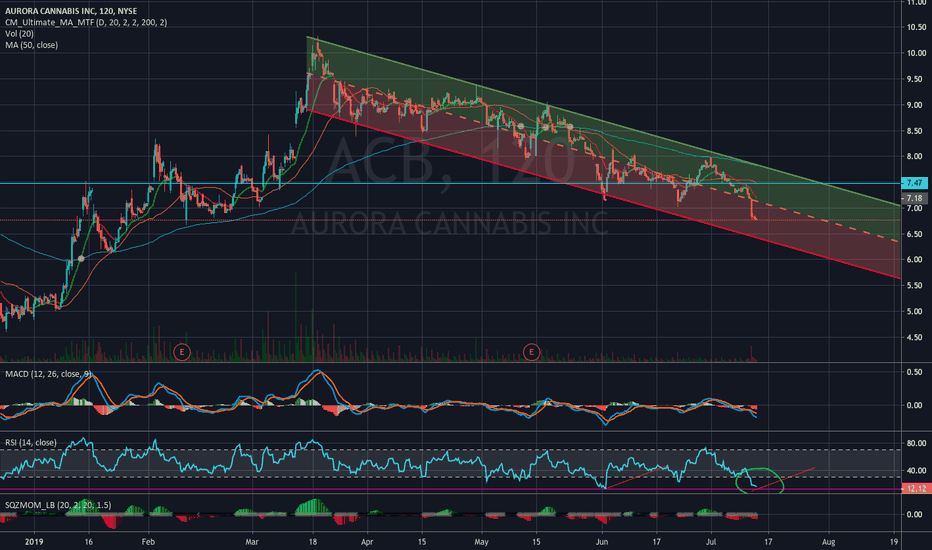Screen dimensions: 932x550
Task: Click the 4.50 price axis label
Action: (917, 337)
